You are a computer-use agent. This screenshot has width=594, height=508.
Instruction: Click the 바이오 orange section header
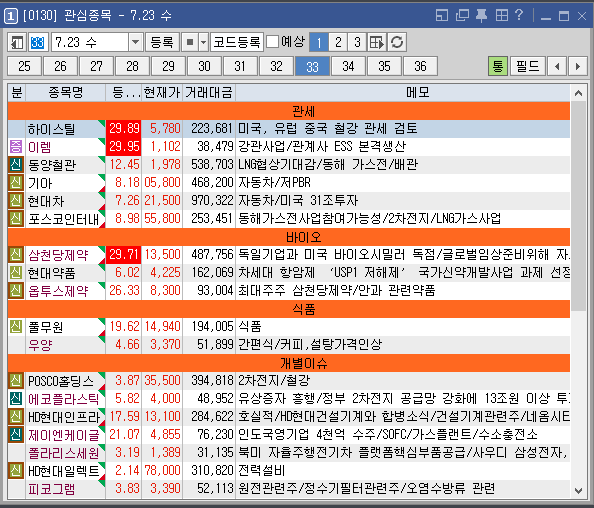click(289, 237)
